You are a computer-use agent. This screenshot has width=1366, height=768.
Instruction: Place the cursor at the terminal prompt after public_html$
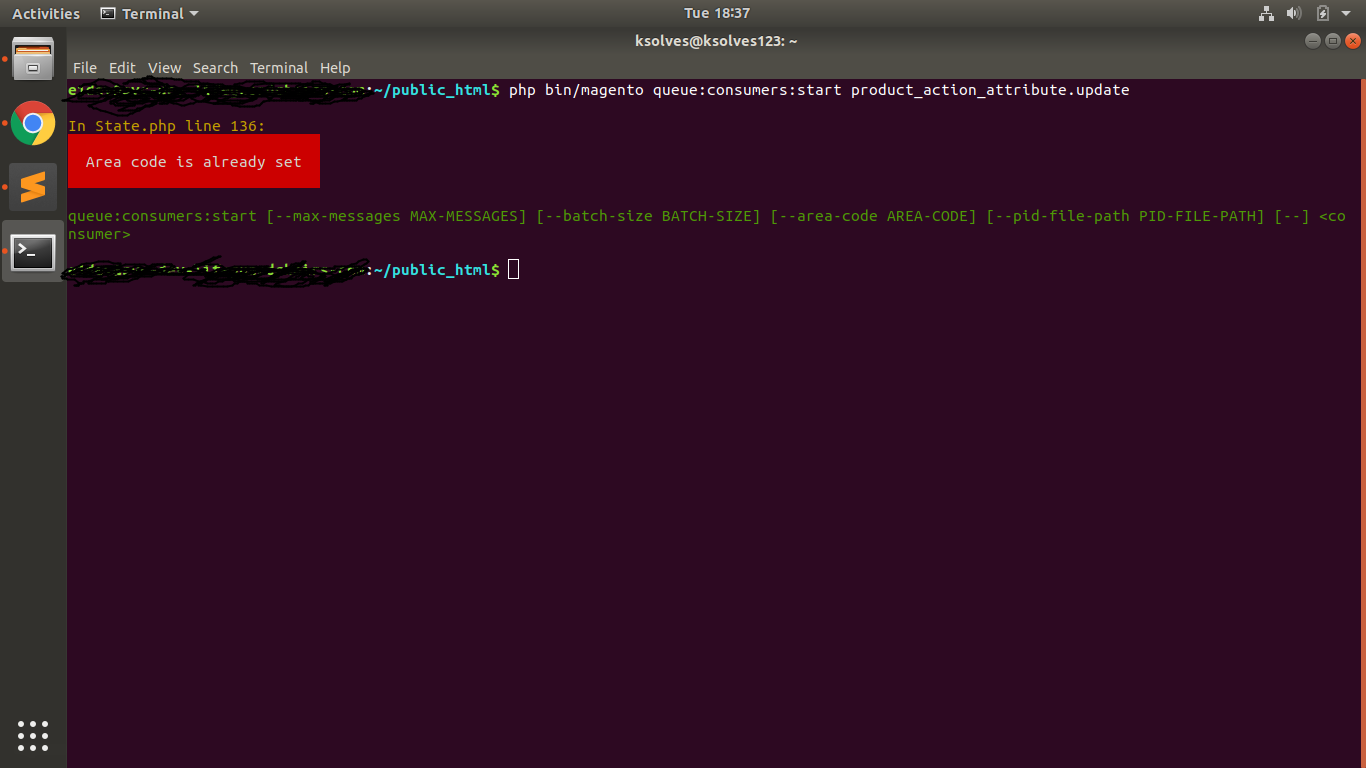pos(513,269)
